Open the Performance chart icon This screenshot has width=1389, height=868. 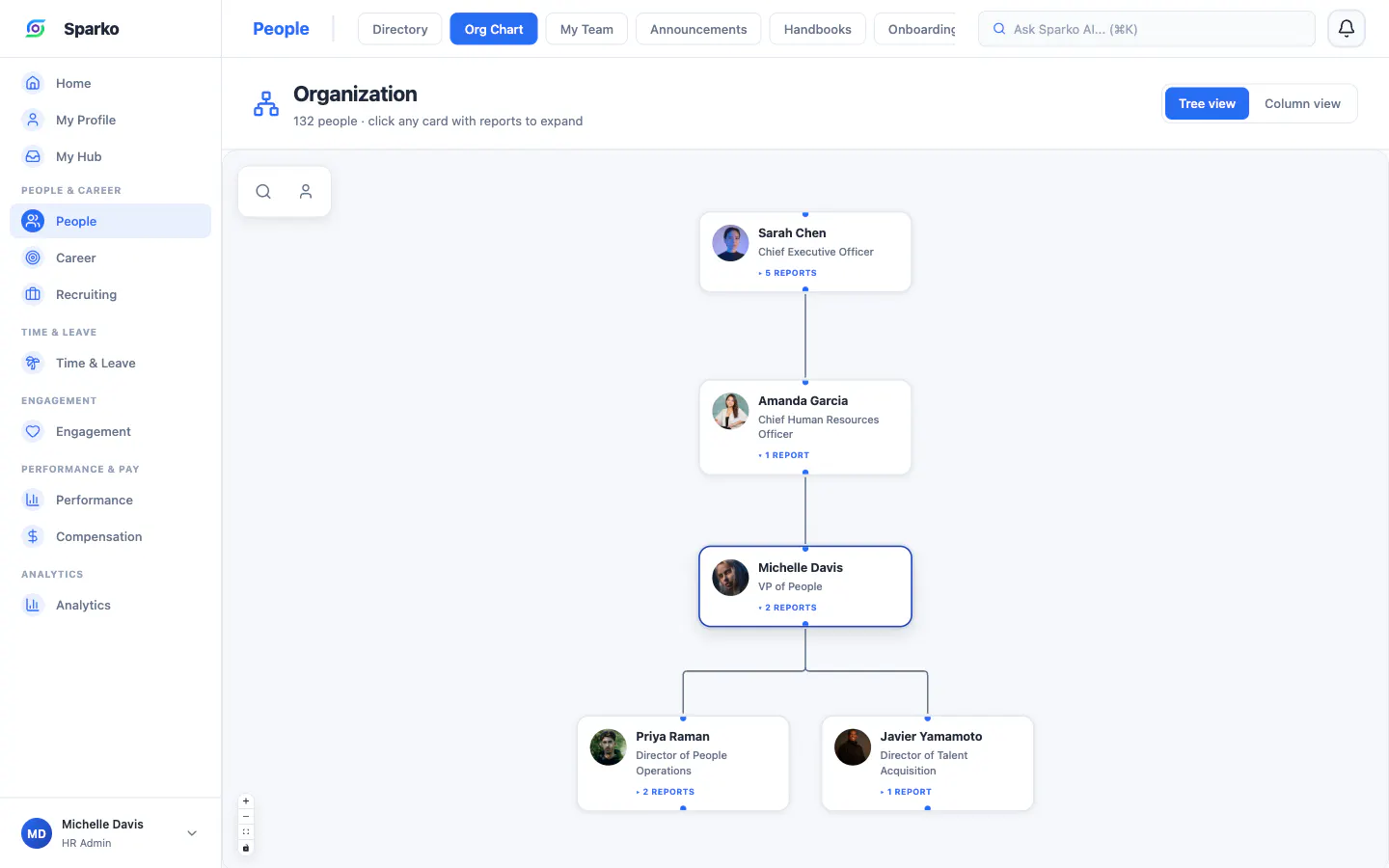coord(33,500)
